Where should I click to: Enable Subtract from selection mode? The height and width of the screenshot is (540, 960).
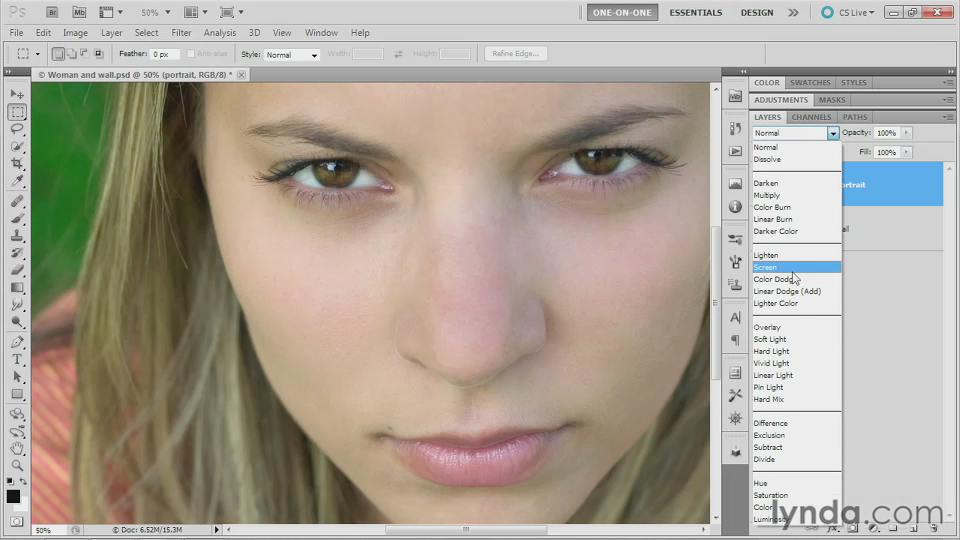pyautogui.click(x=85, y=54)
